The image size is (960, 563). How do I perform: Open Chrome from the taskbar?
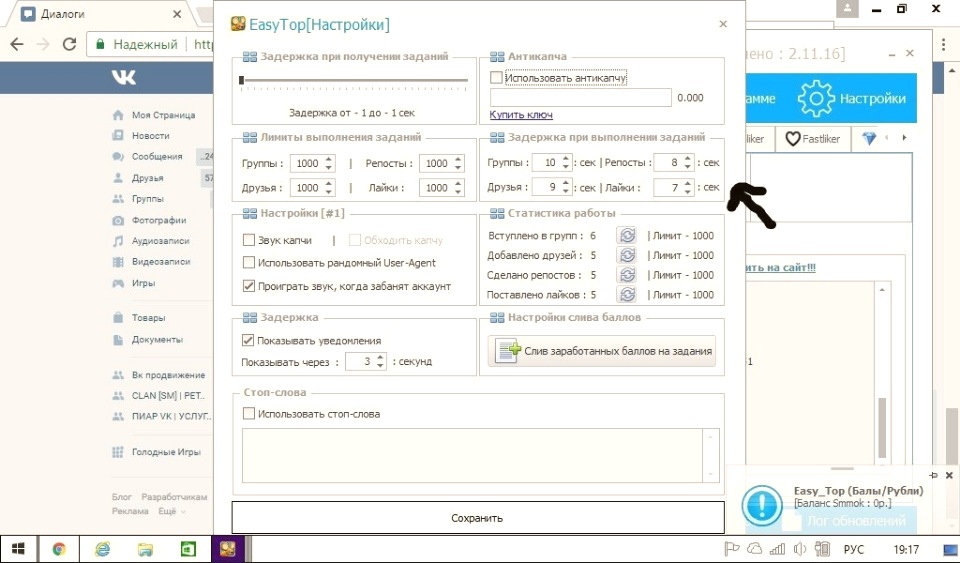[59, 549]
